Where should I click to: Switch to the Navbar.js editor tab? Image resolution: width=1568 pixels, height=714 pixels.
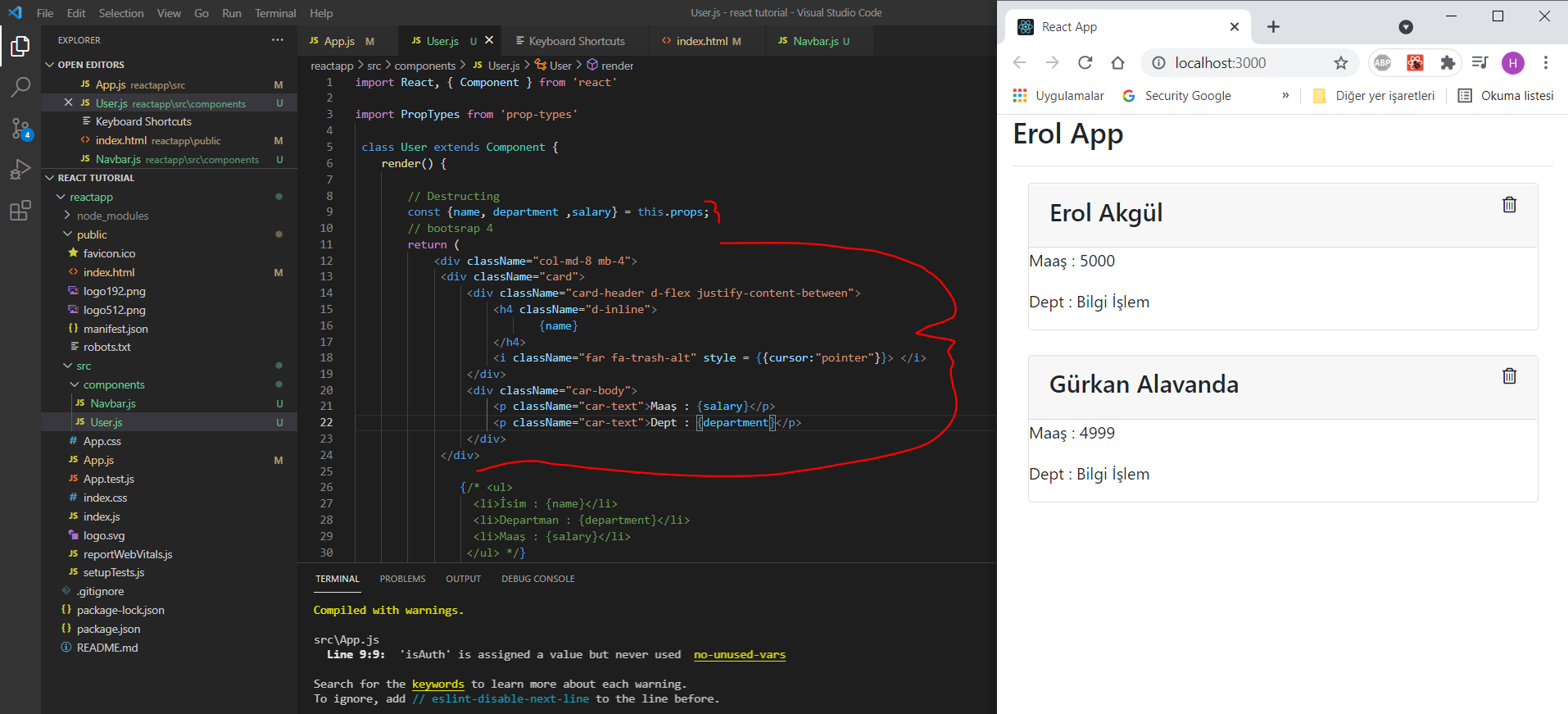coord(815,41)
